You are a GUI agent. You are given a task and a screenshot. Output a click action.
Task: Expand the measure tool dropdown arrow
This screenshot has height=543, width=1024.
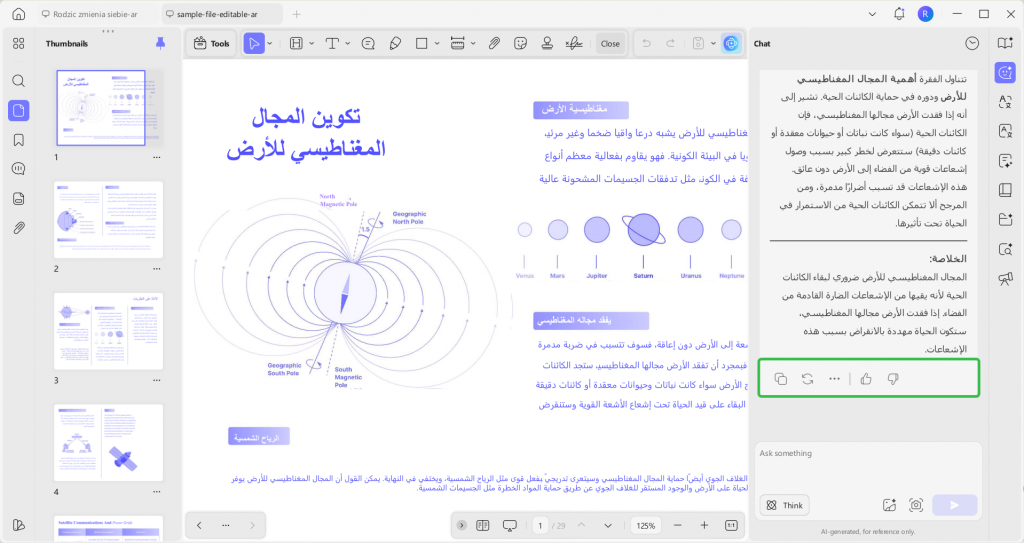click(x=473, y=44)
